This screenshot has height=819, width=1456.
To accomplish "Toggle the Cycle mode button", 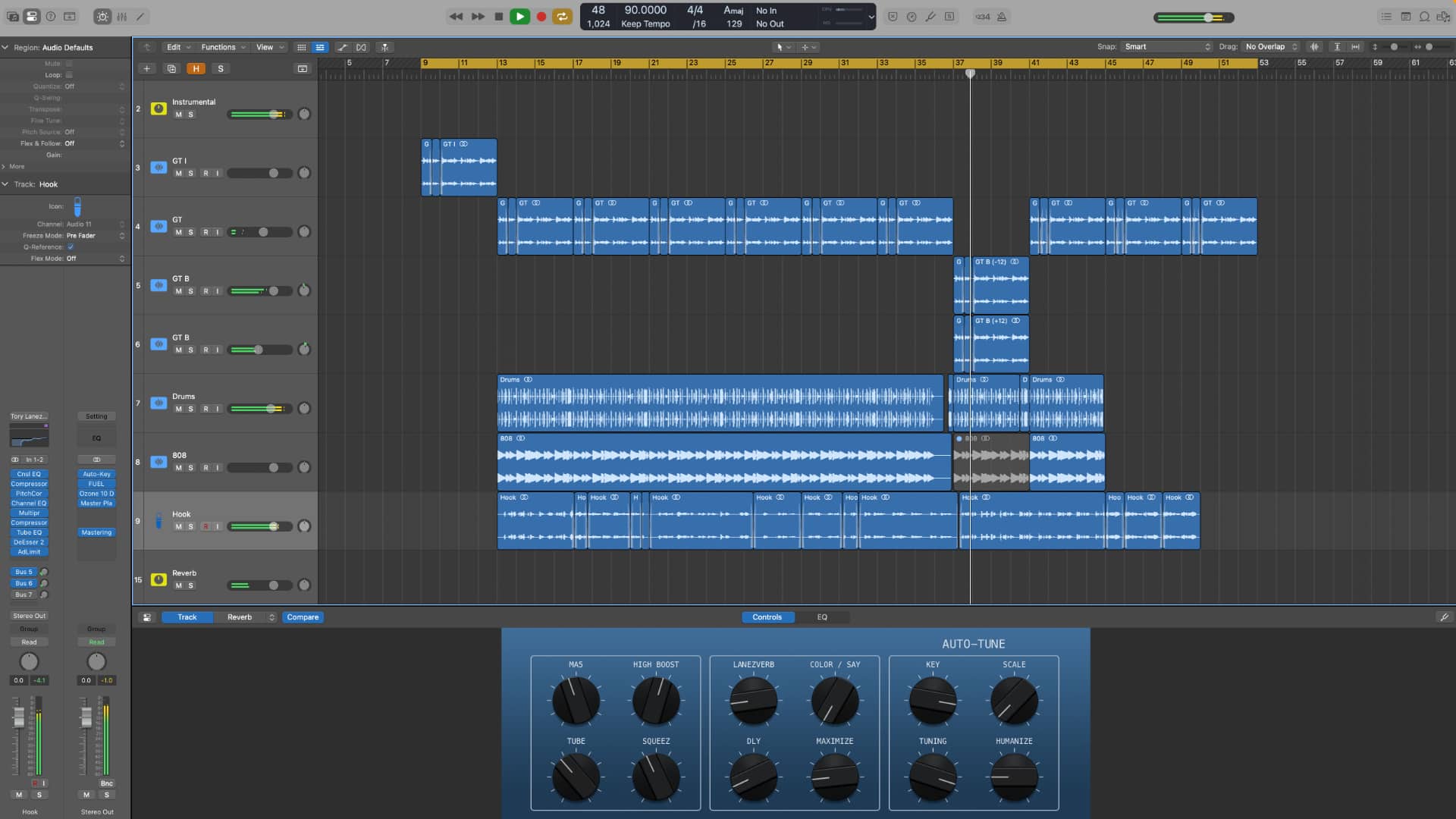I will tap(562, 16).
